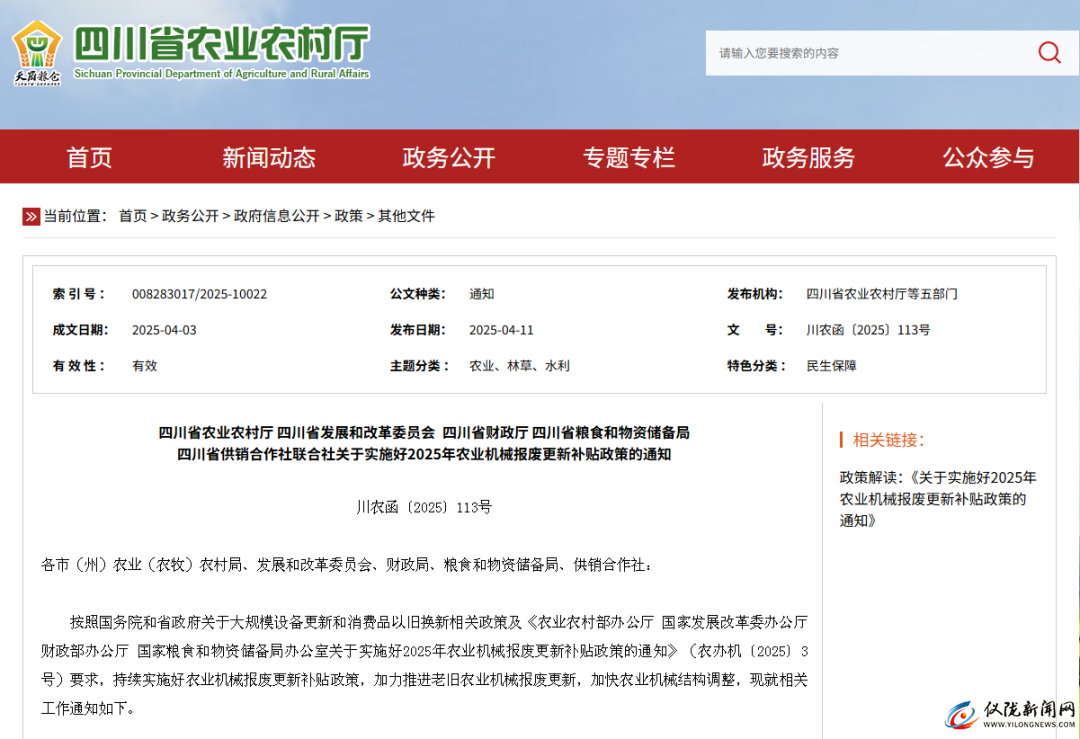Open the 公众参与 navigation item

pyautogui.click(x=988, y=158)
